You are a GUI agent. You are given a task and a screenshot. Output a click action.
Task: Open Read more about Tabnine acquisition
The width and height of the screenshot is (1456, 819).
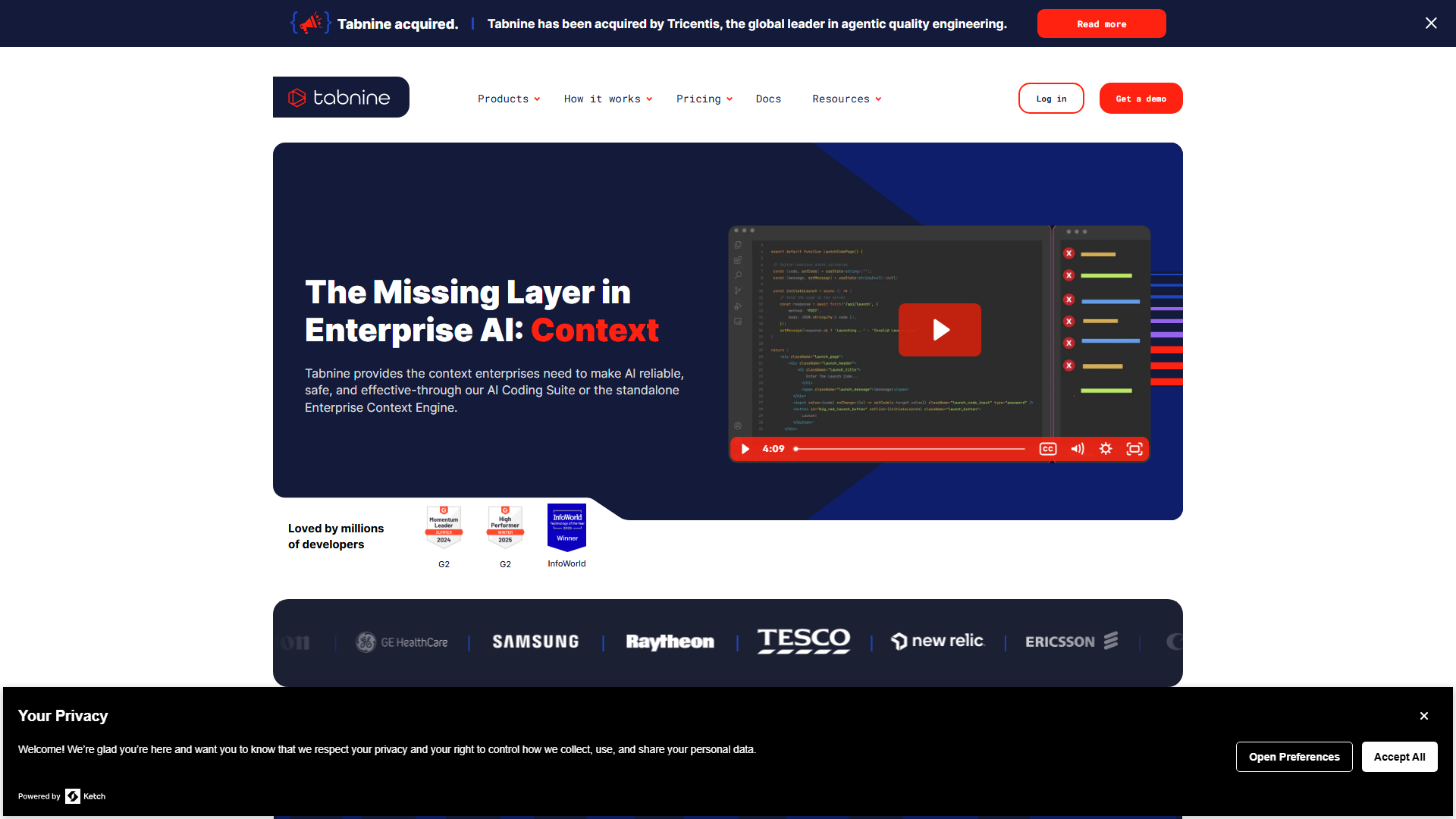[1101, 24]
